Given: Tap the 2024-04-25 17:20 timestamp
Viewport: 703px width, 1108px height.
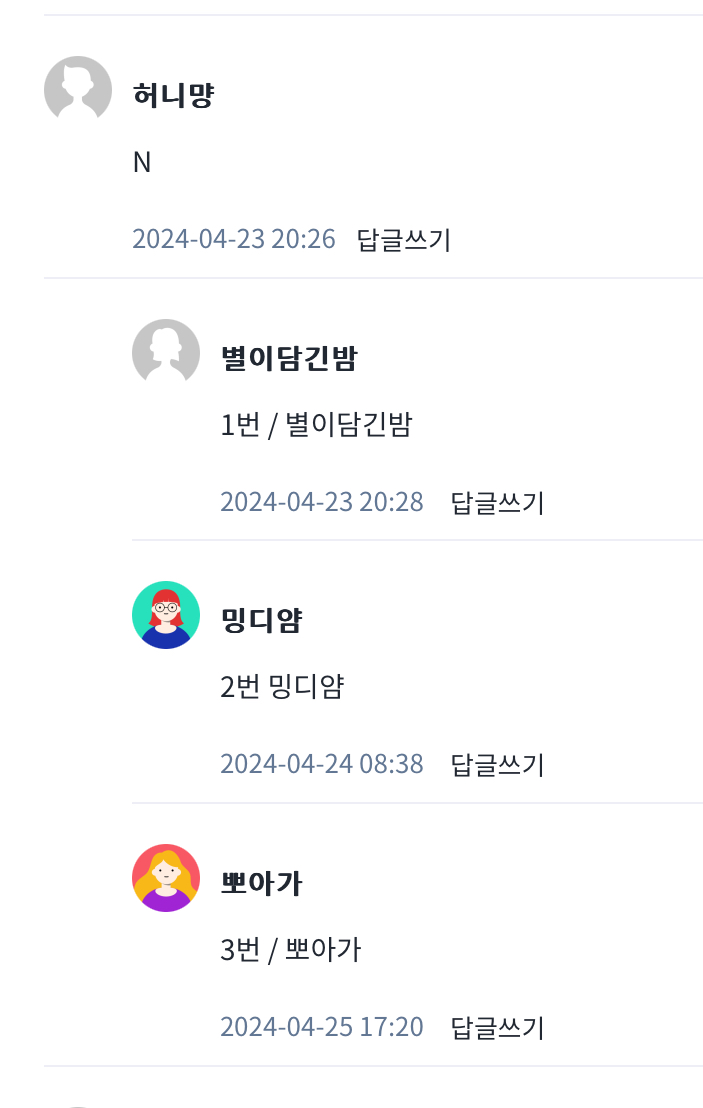Looking at the screenshot, I should click(322, 1027).
